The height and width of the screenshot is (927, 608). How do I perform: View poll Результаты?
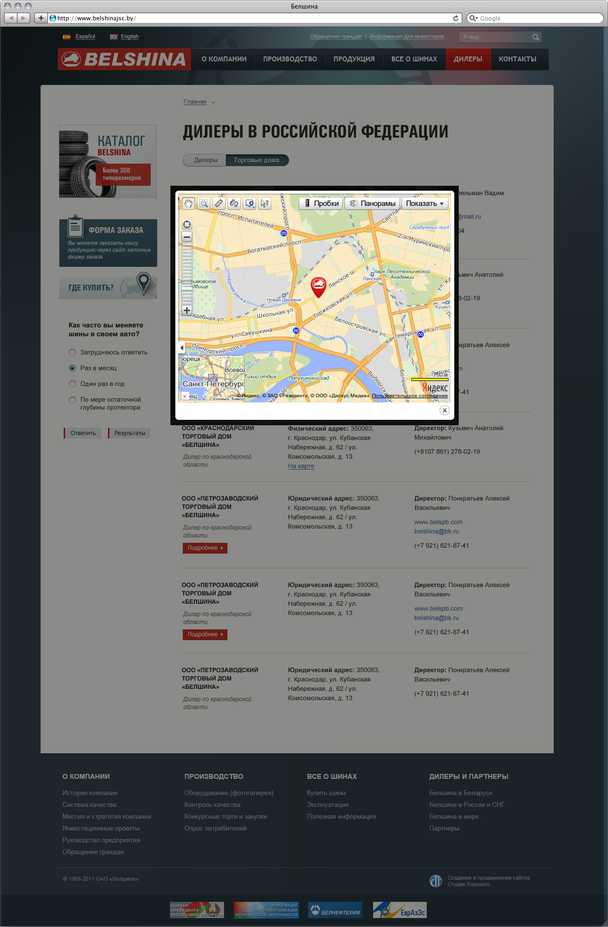(129, 433)
